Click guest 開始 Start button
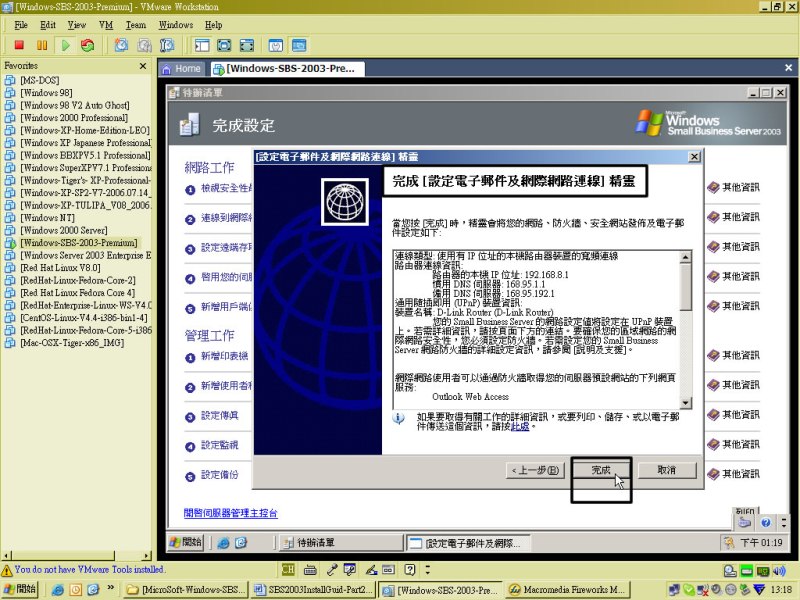Image resolution: width=800 pixels, height=600 pixels. tap(186, 542)
